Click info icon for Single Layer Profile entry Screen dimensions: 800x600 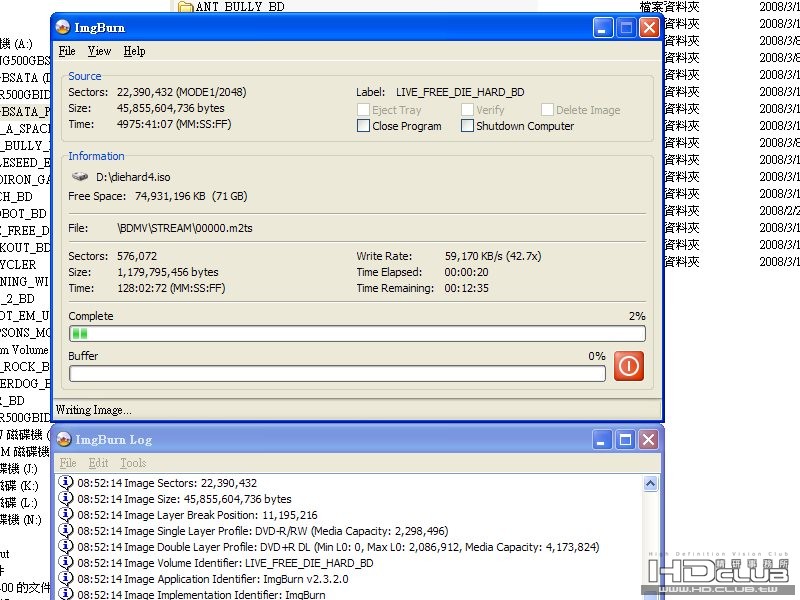pos(65,530)
